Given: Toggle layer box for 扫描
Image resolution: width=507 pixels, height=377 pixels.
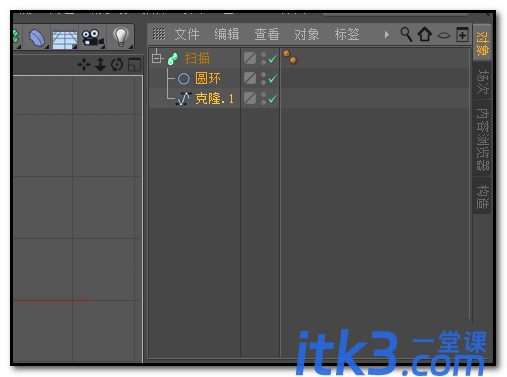Looking at the screenshot, I should [x=250, y=58].
